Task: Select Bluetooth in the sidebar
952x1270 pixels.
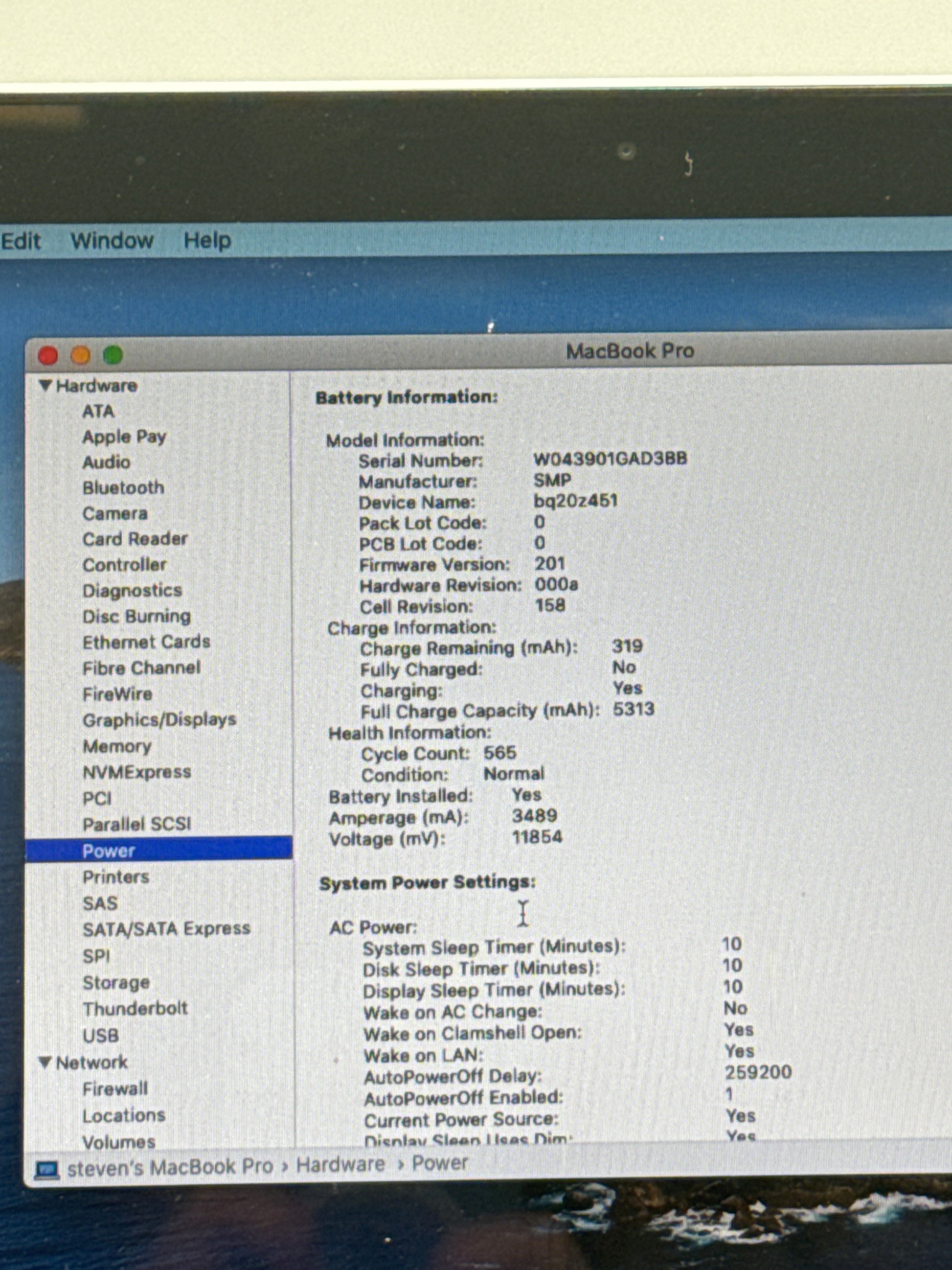Action: (x=123, y=488)
